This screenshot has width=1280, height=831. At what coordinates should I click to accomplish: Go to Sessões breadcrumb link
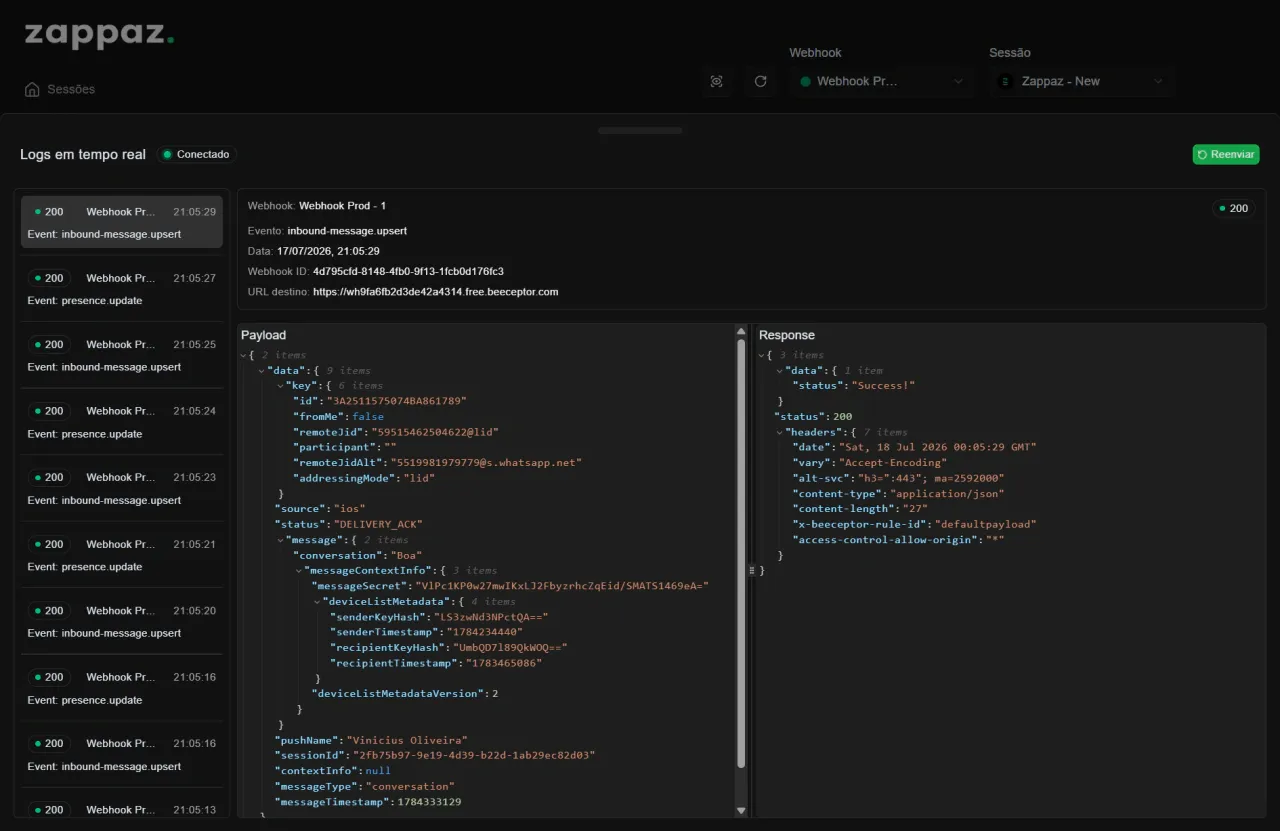click(71, 89)
